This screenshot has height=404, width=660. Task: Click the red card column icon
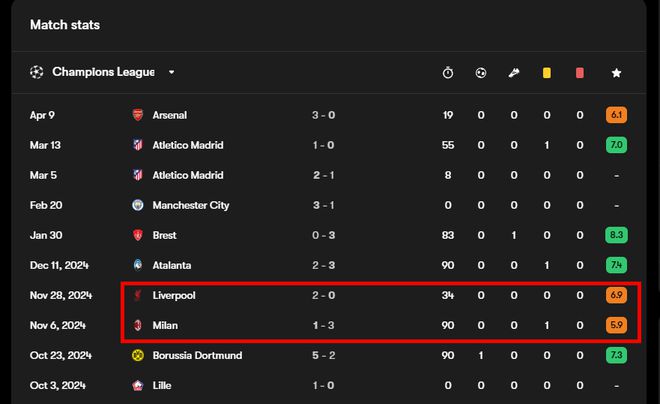[580, 73]
